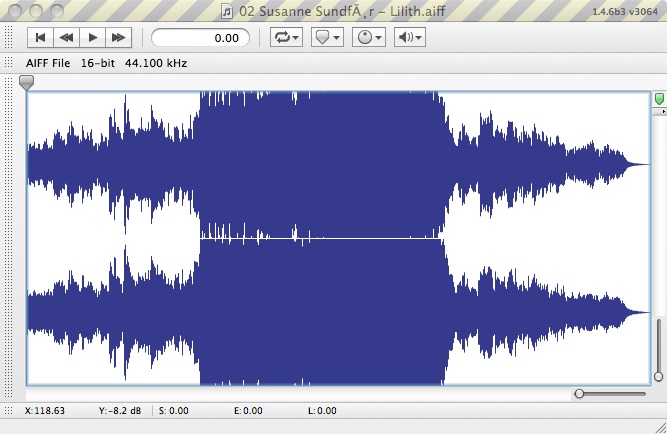This screenshot has height=434, width=667.
Task: Click the horizontal zoom slider handle
Action: pos(579,394)
